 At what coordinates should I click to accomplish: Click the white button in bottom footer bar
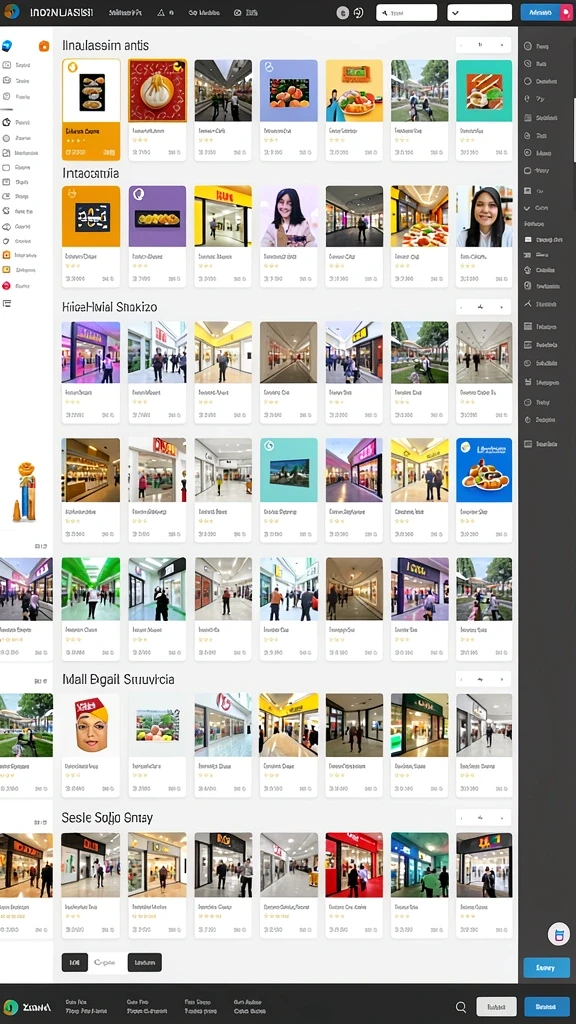click(x=496, y=1006)
